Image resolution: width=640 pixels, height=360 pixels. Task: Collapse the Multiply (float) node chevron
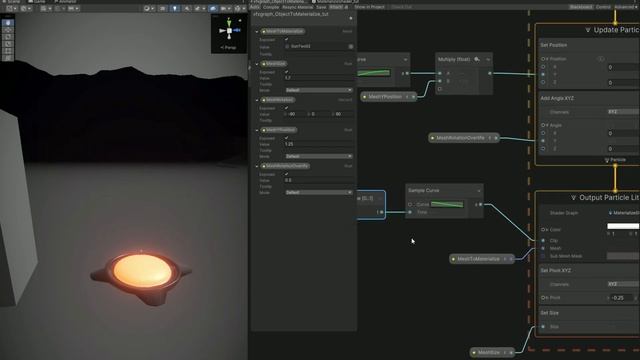[488, 60]
